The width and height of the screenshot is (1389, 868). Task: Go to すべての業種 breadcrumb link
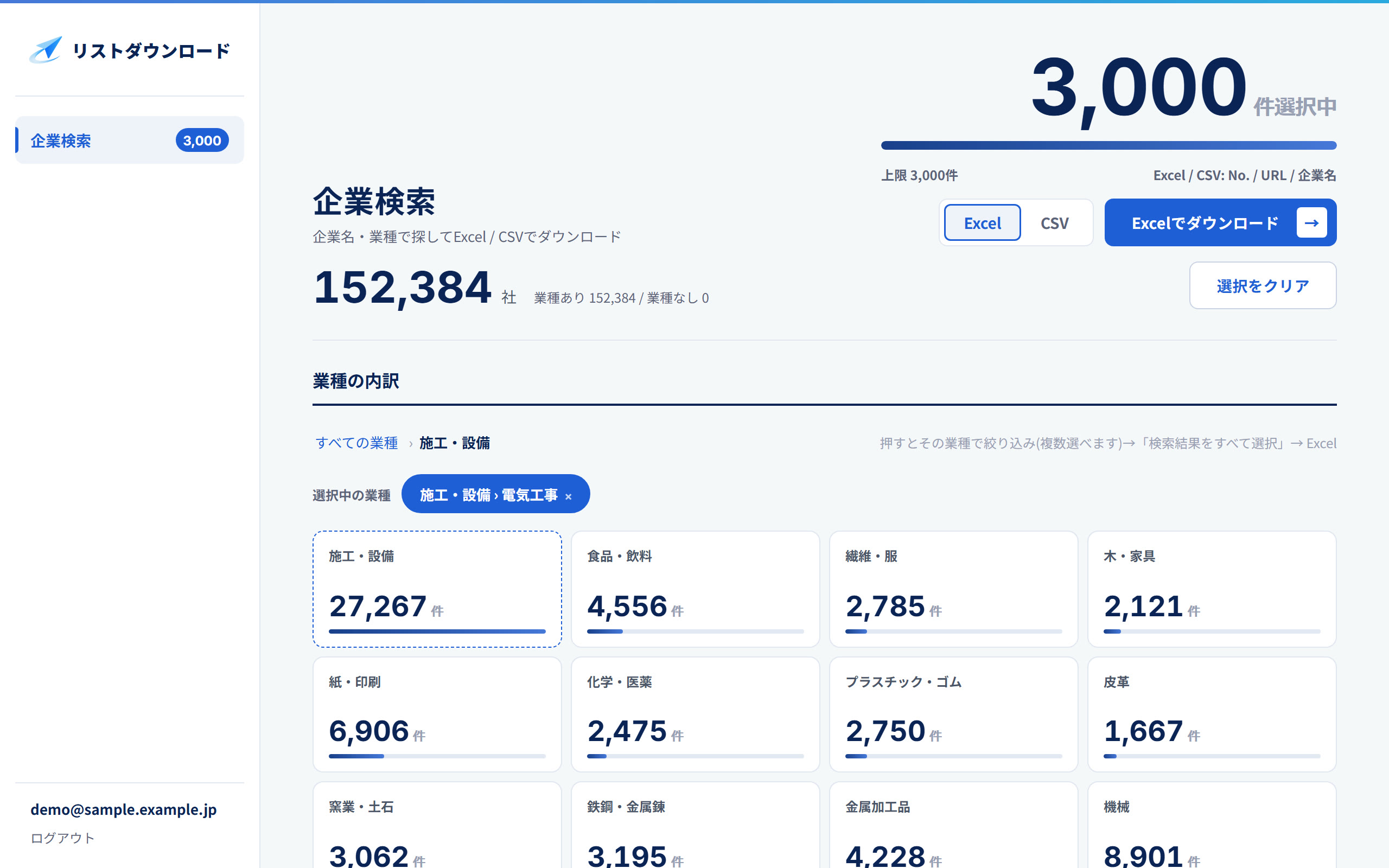[356, 443]
